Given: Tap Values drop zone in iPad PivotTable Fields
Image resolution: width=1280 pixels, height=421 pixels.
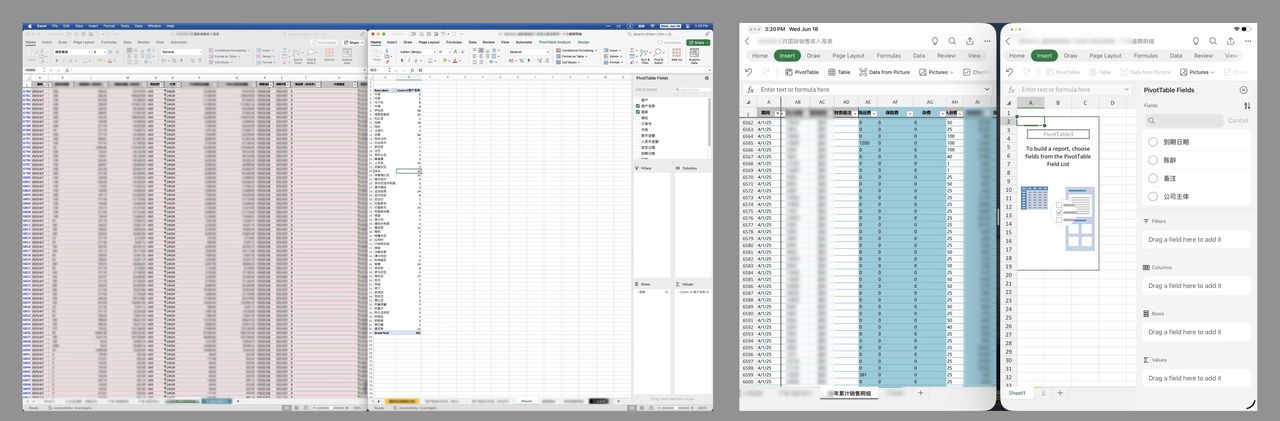Looking at the screenshot, I should pos(1196,378).
